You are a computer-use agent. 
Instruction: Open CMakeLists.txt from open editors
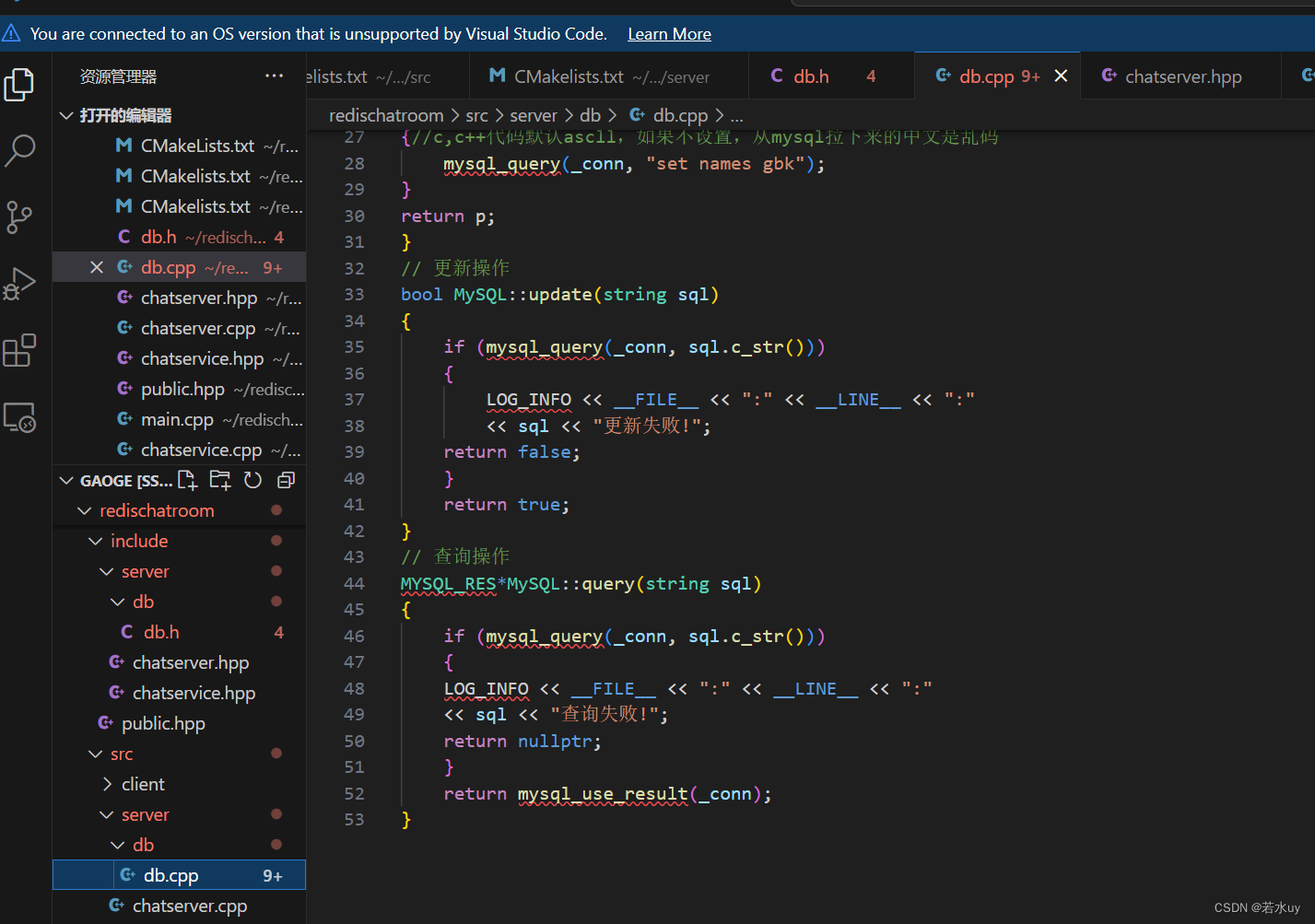[180, 146]
